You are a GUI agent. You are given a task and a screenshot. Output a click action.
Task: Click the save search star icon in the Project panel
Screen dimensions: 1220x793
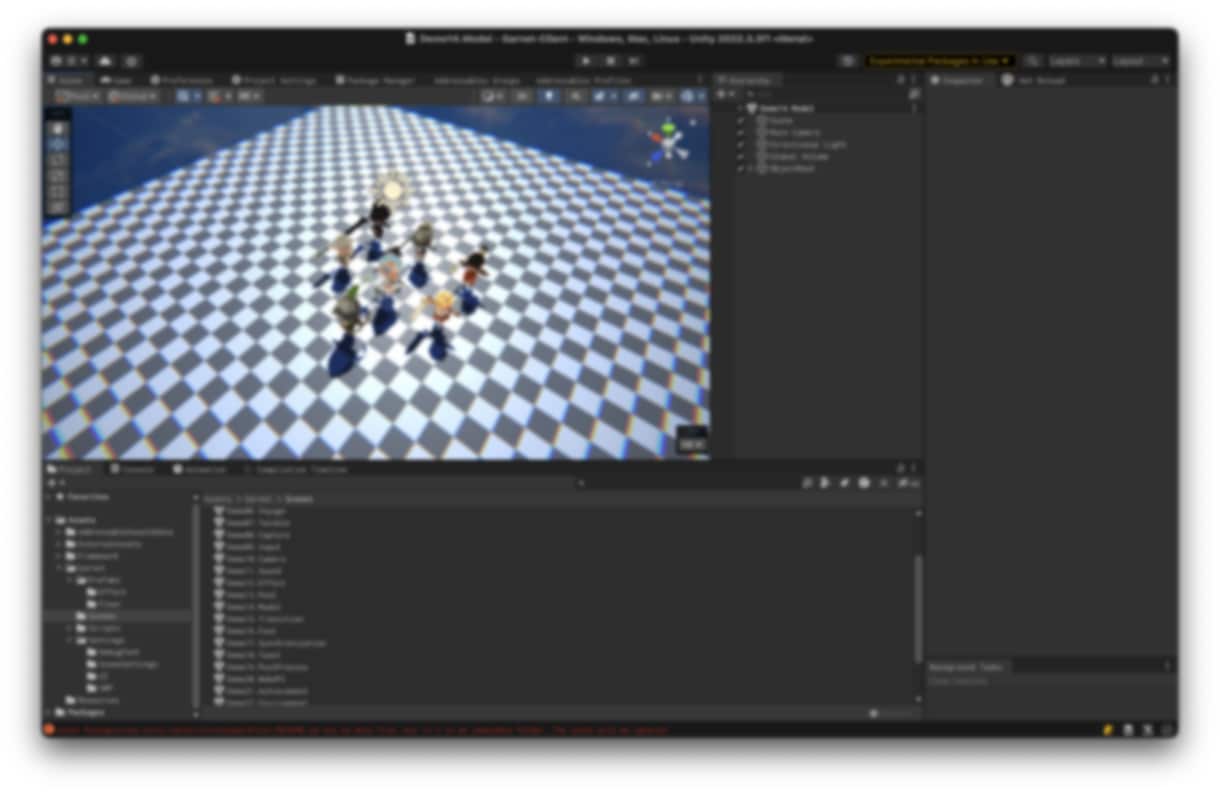[x=883, y=483]
